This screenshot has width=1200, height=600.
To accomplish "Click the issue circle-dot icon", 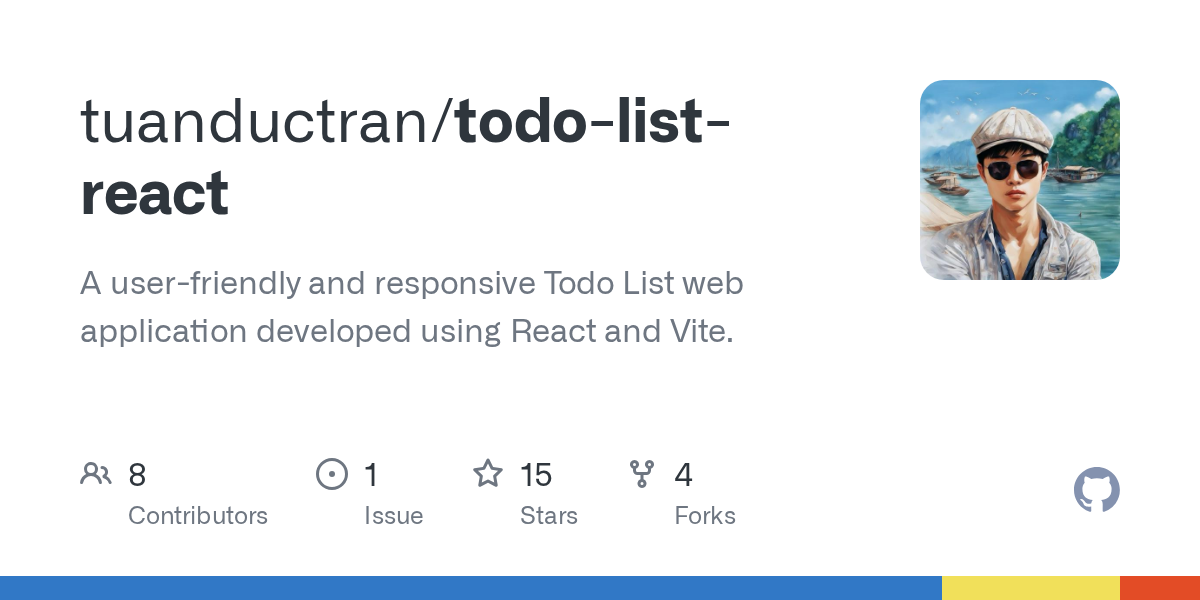I will point(332,474).
